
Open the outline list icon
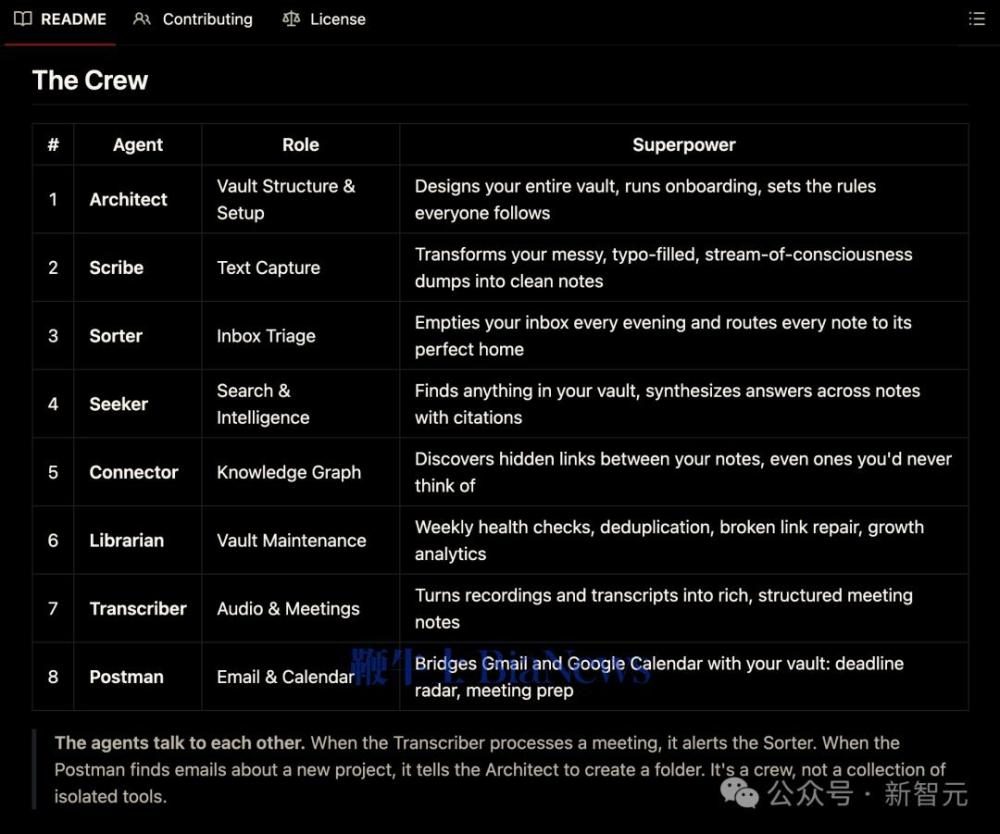[977, 19]
